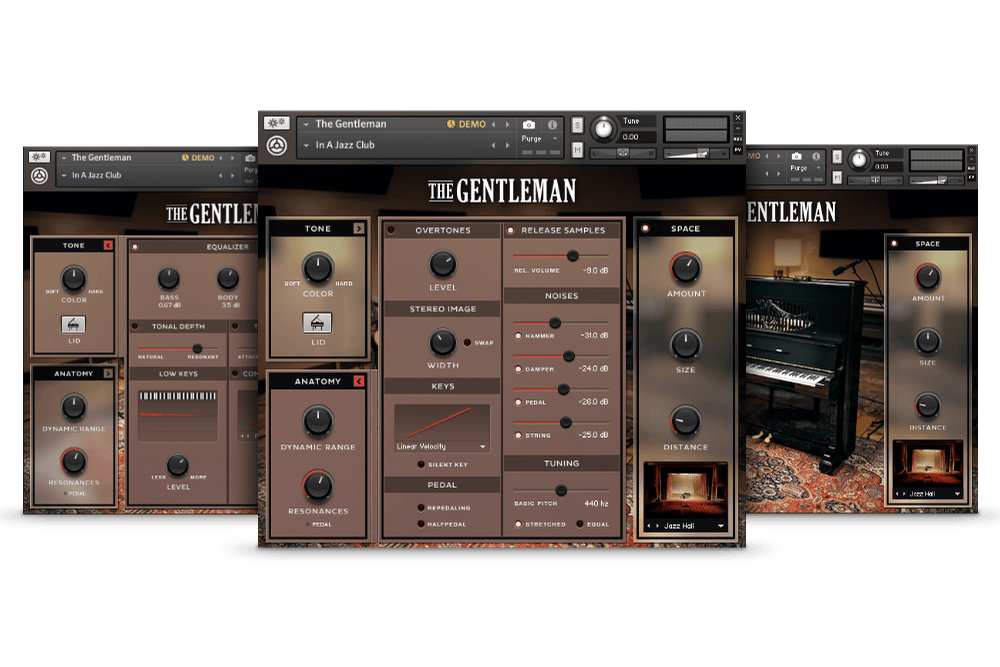1000x667 pixels.
Task: Toggle Equalizer LED in left window
Action: click(x=135, y=247)
